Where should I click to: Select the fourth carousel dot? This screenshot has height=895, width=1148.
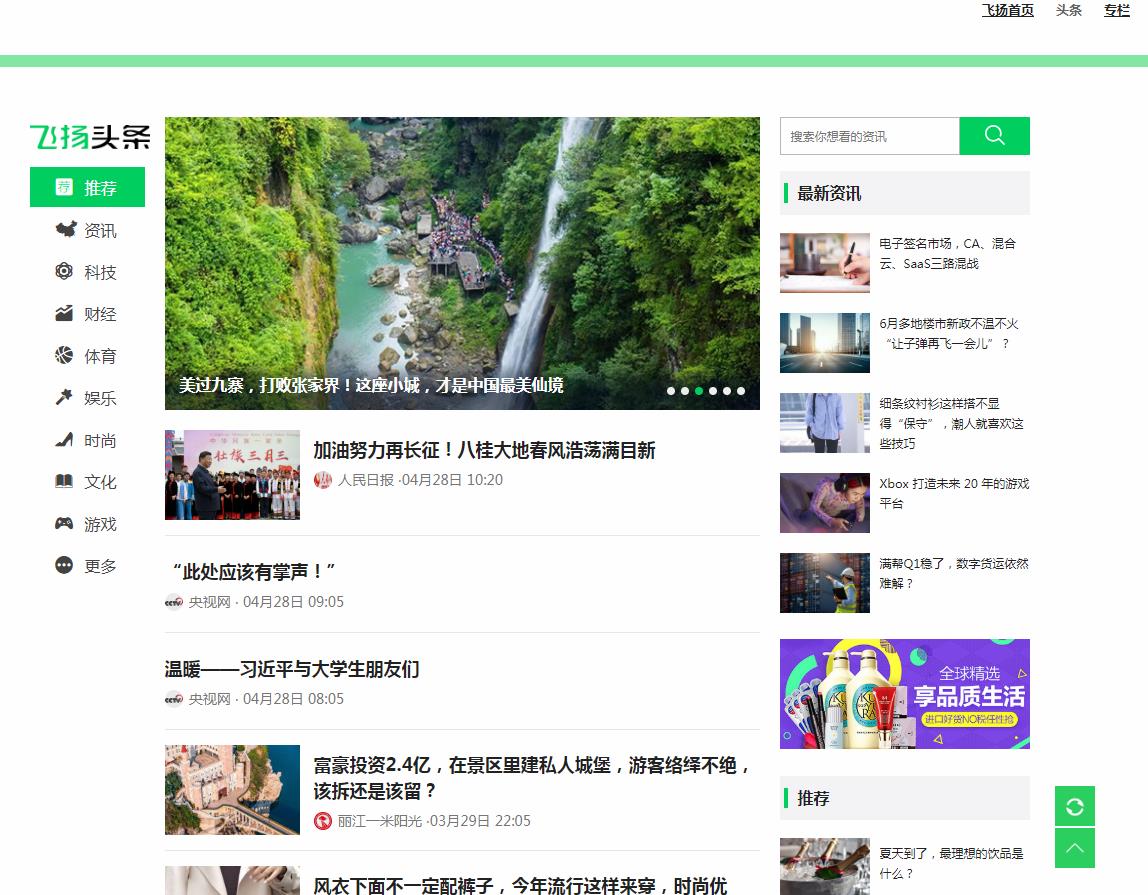(713, 391)
